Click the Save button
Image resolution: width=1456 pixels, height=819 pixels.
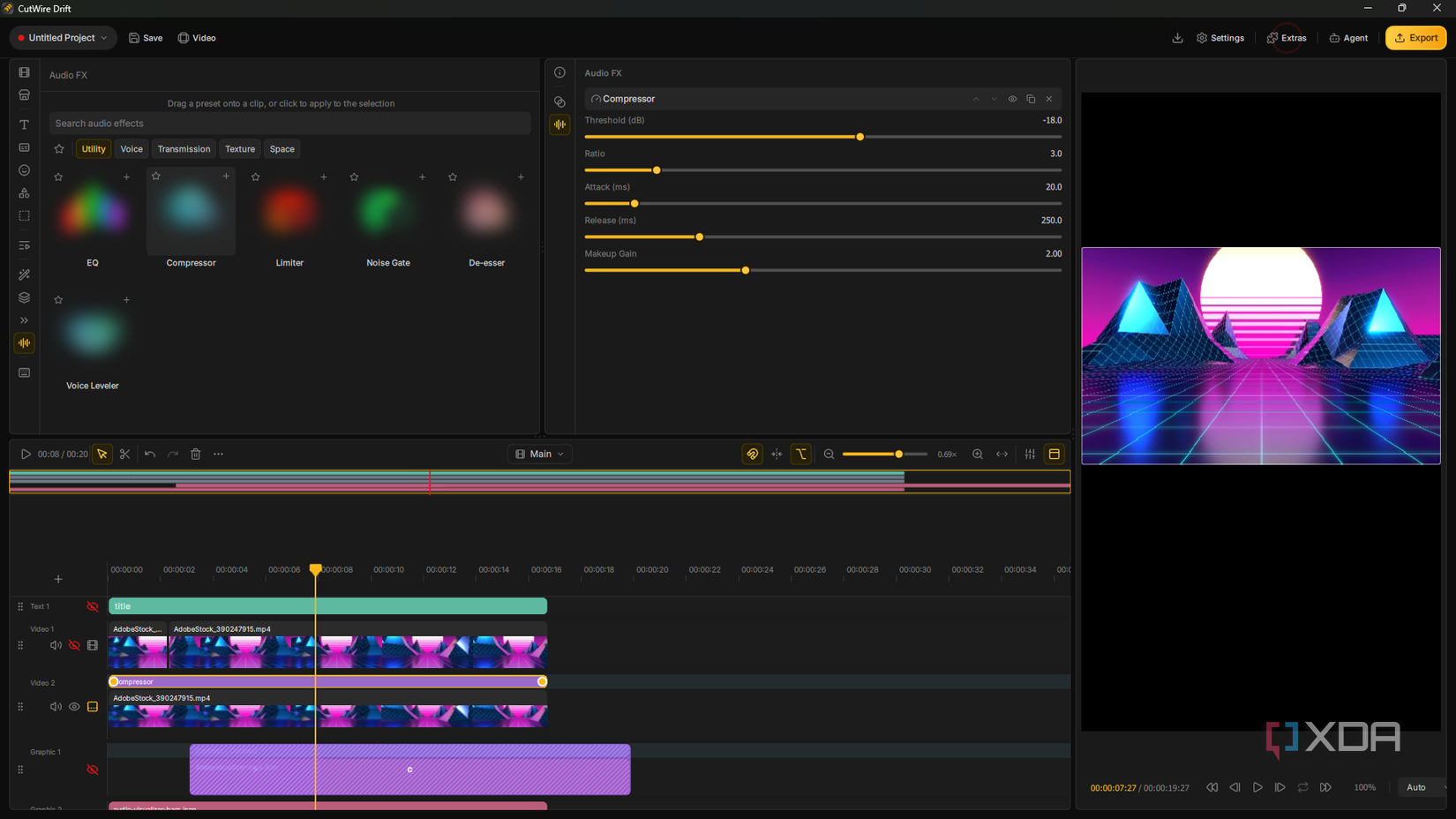tap(146, 38)
